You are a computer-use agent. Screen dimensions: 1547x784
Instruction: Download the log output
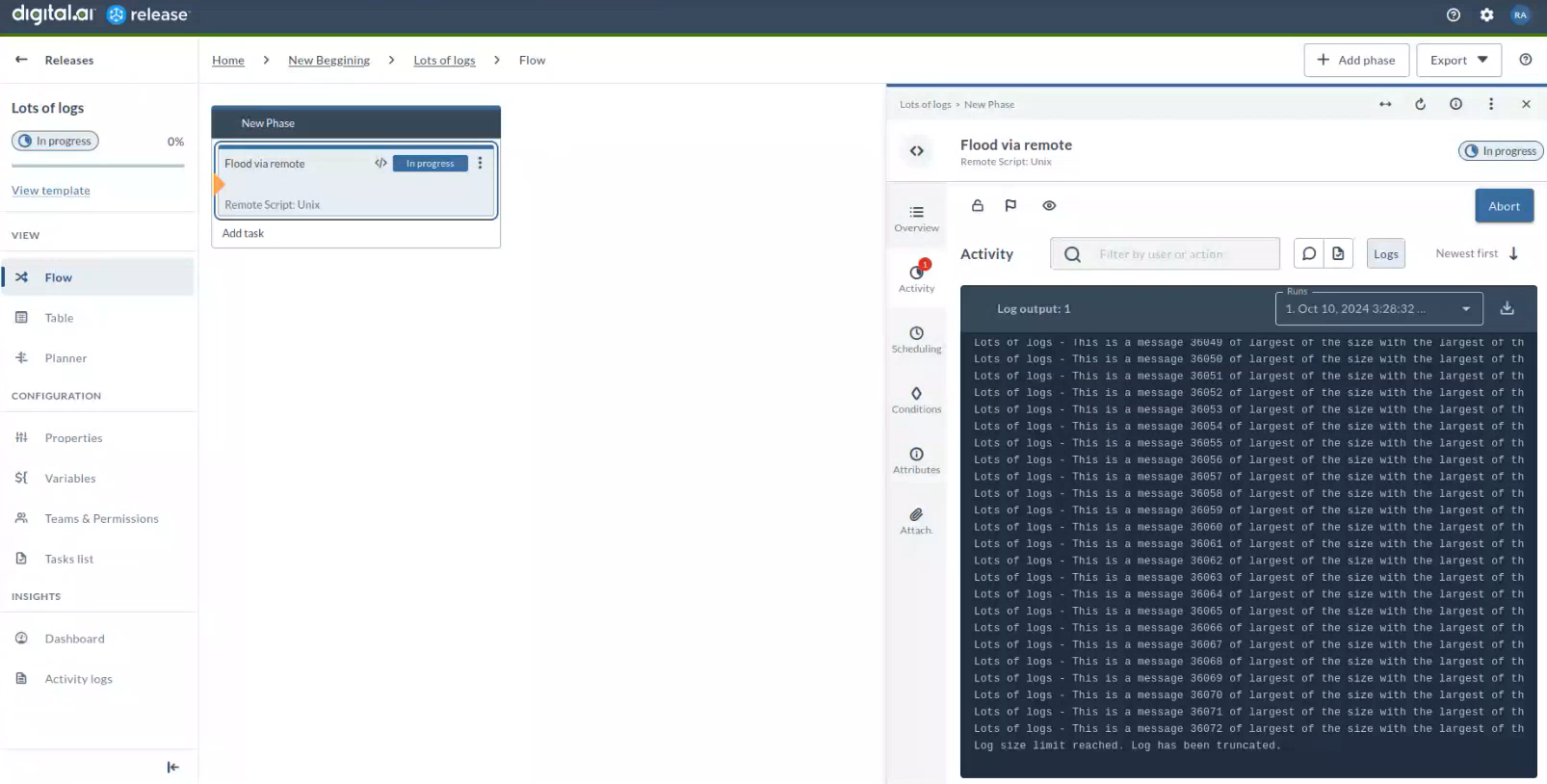point(1508,308)
